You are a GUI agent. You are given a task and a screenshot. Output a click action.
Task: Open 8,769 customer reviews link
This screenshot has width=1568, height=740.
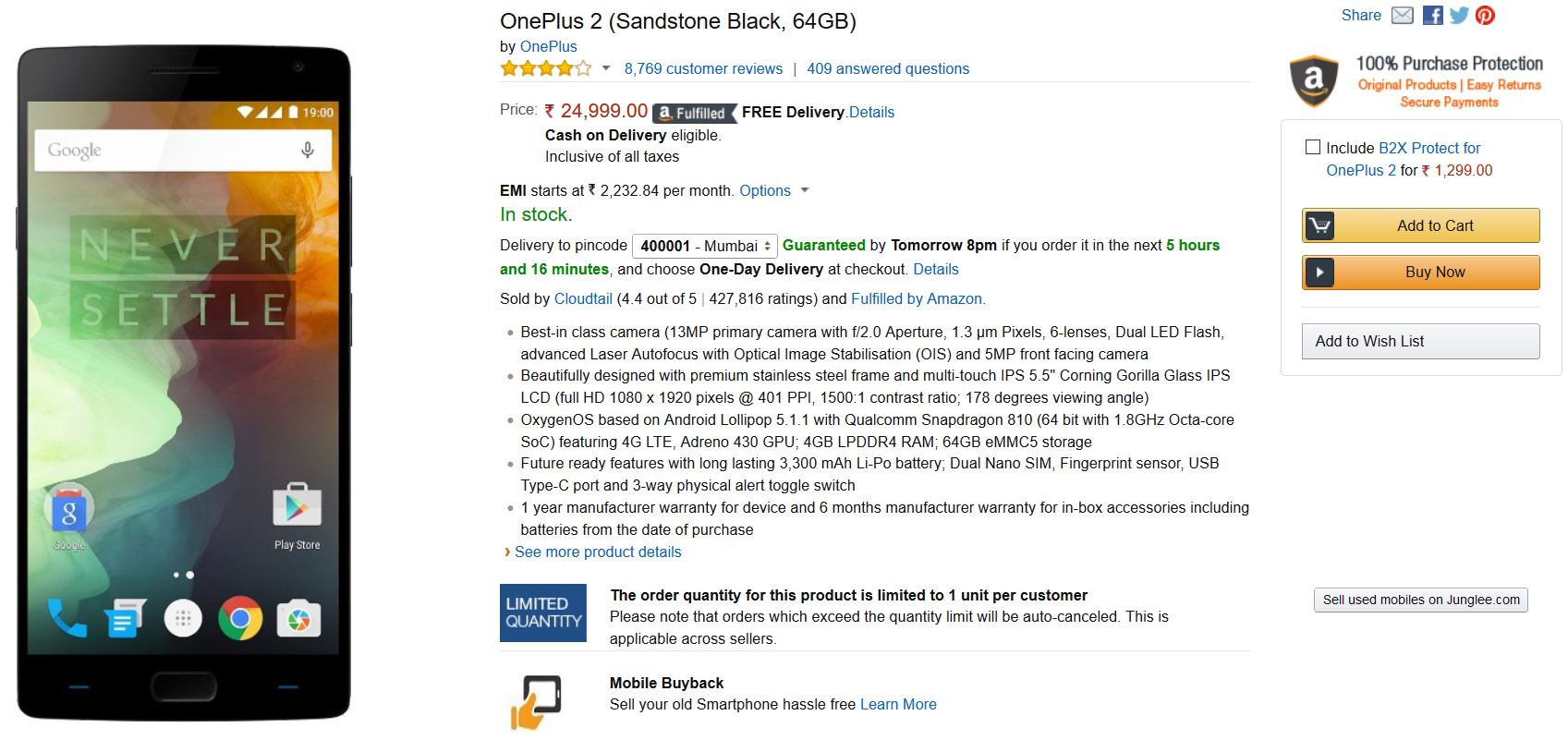point(703,68)
